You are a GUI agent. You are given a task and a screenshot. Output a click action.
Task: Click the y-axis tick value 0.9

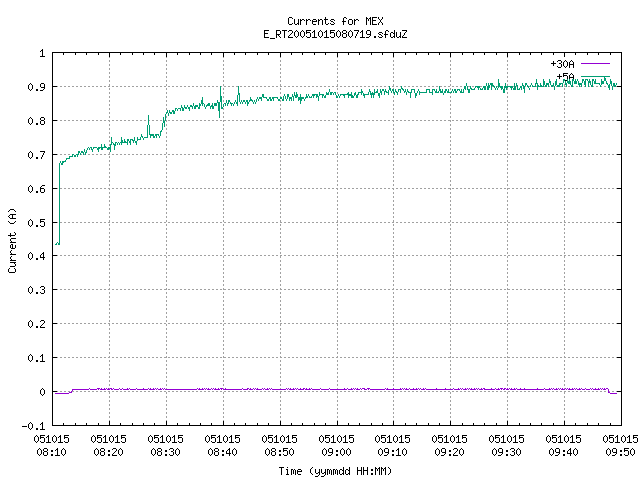pos(36,87)
